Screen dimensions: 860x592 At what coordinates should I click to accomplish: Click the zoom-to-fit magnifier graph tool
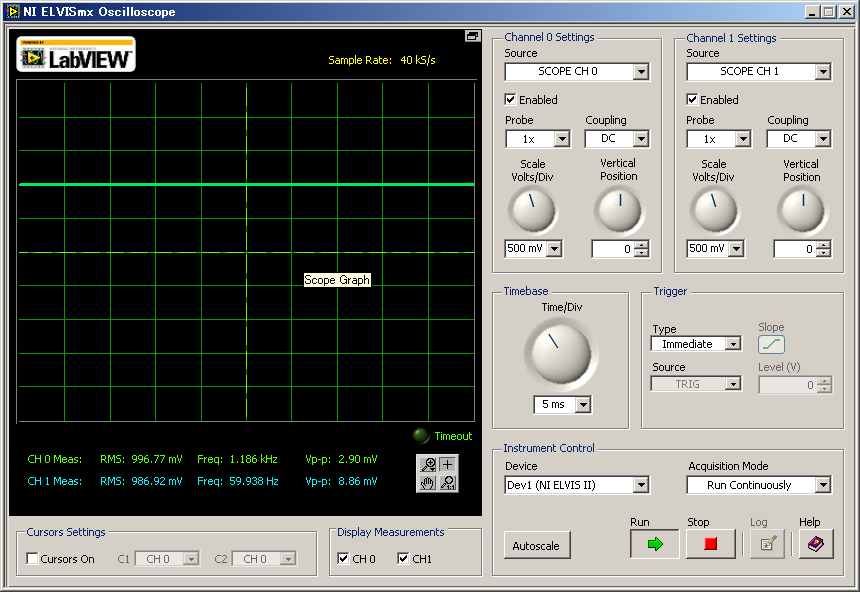(x=447, y=483)
